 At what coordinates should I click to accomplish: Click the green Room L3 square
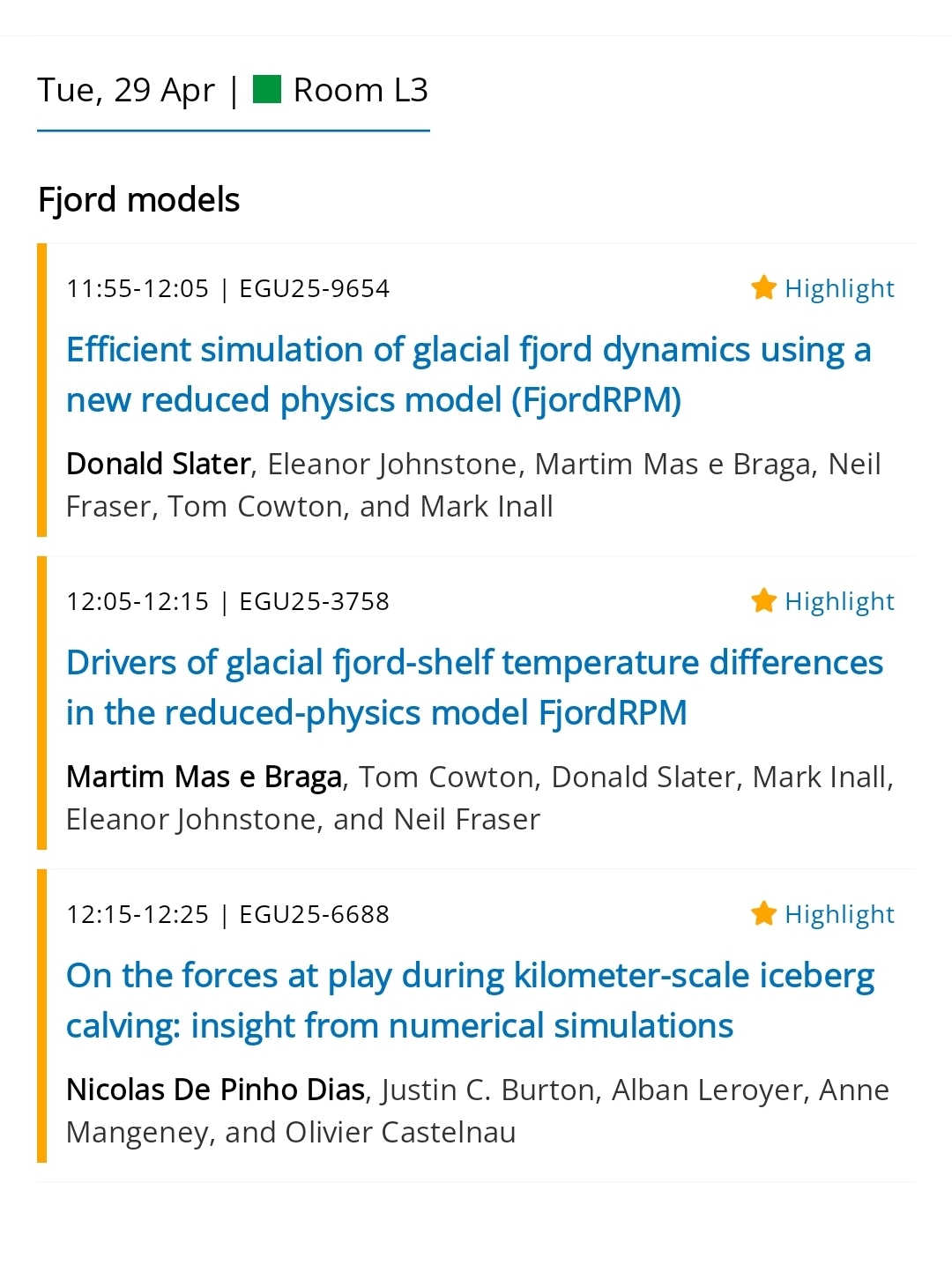(x=266, y=89)
